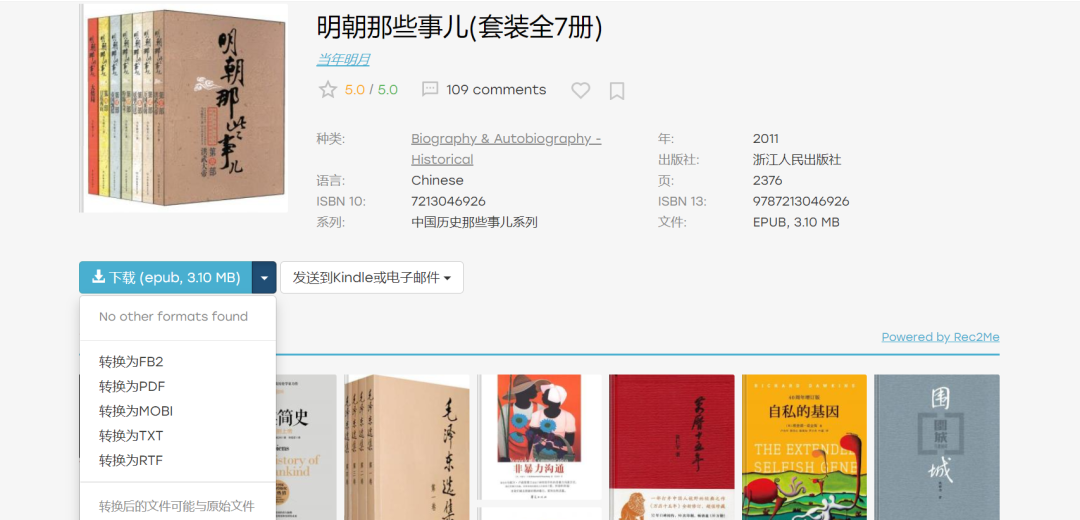Click No other formats found message

click(x=174, y=317)
